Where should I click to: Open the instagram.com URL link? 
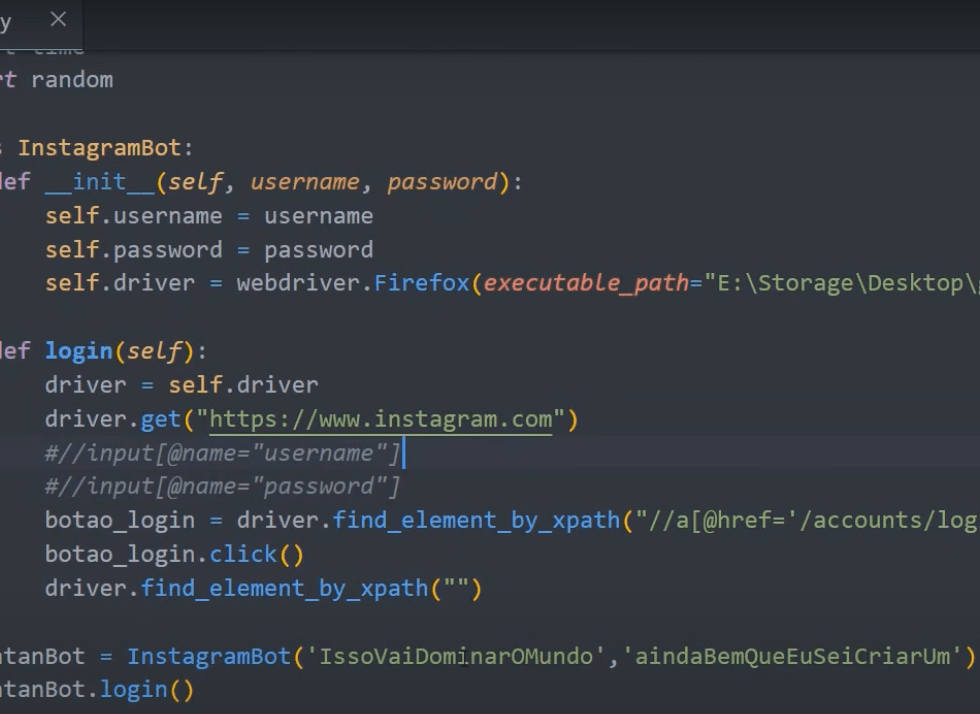pos(380,419)
